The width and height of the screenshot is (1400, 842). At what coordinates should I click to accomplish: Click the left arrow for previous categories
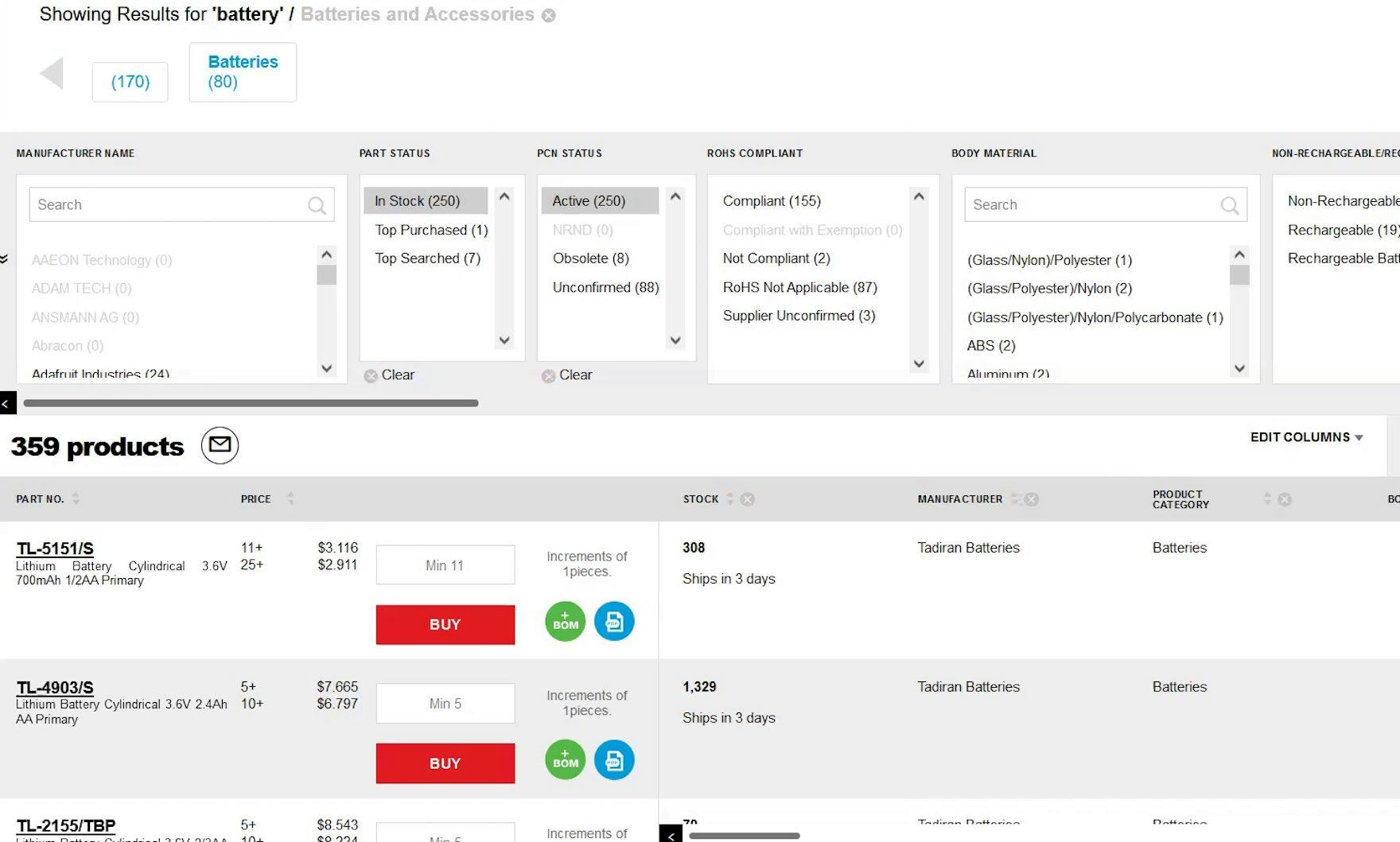coord(52,74)
